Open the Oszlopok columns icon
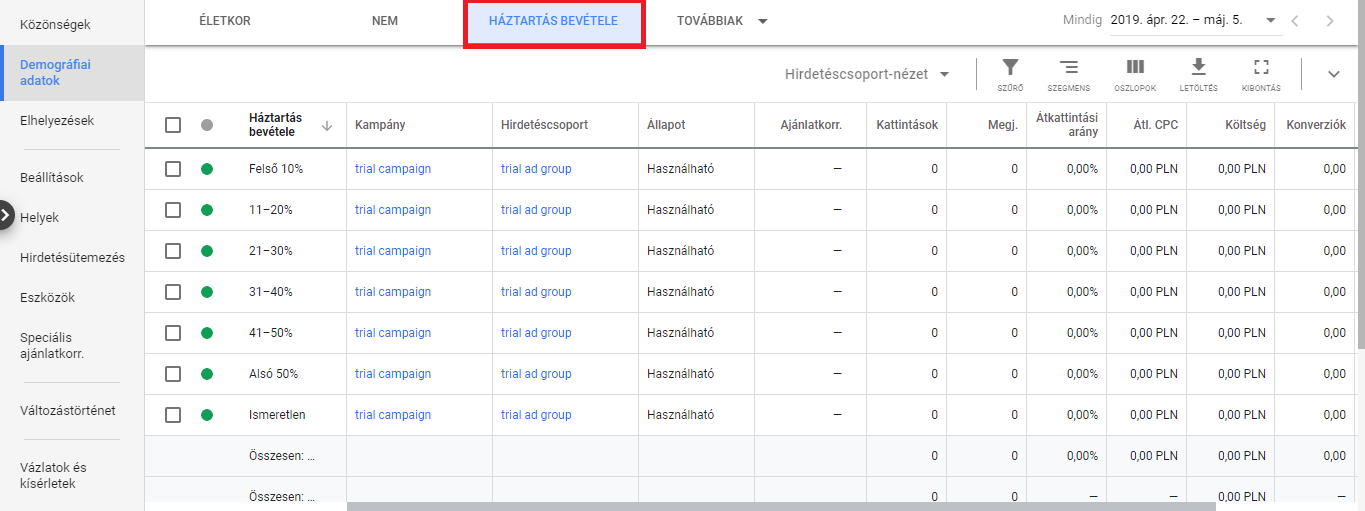Image resolution: width=1365 pixels, height=511 pixels. (x=1135, y=74)
